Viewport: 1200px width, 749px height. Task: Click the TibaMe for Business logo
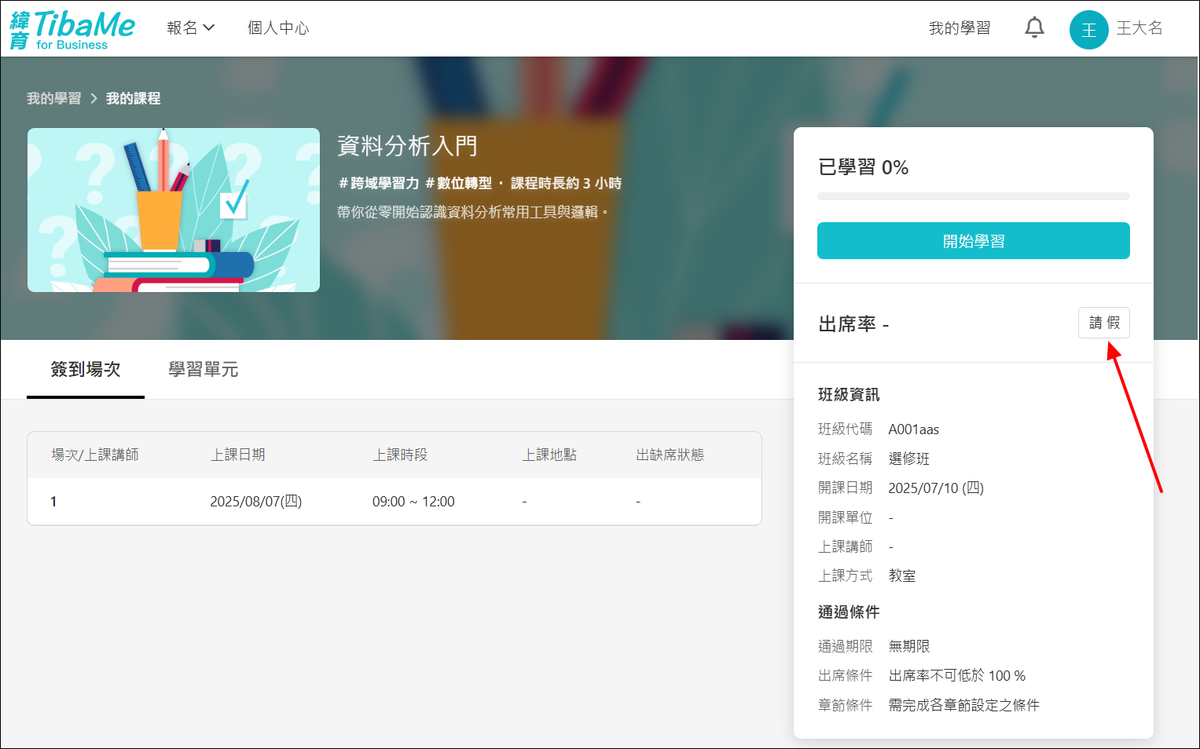coord(72,29)
